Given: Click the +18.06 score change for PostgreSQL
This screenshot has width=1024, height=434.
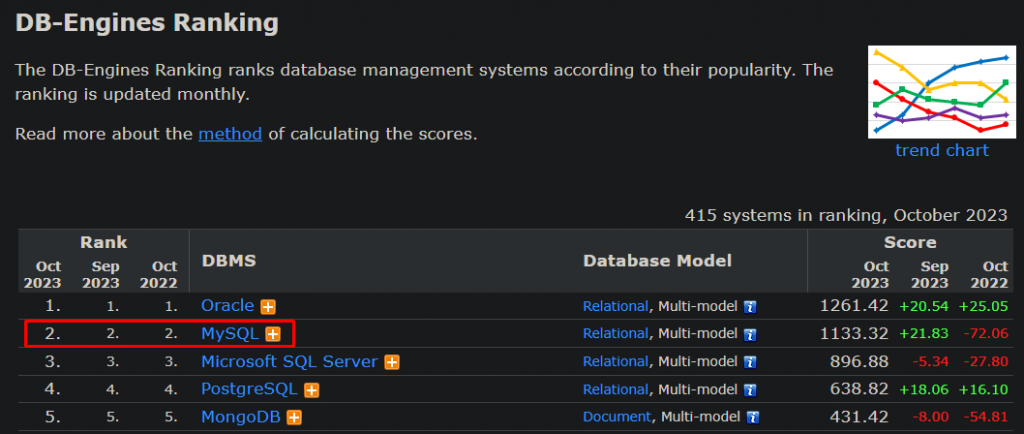Looking at the screenshot, I should click(924, 390).
